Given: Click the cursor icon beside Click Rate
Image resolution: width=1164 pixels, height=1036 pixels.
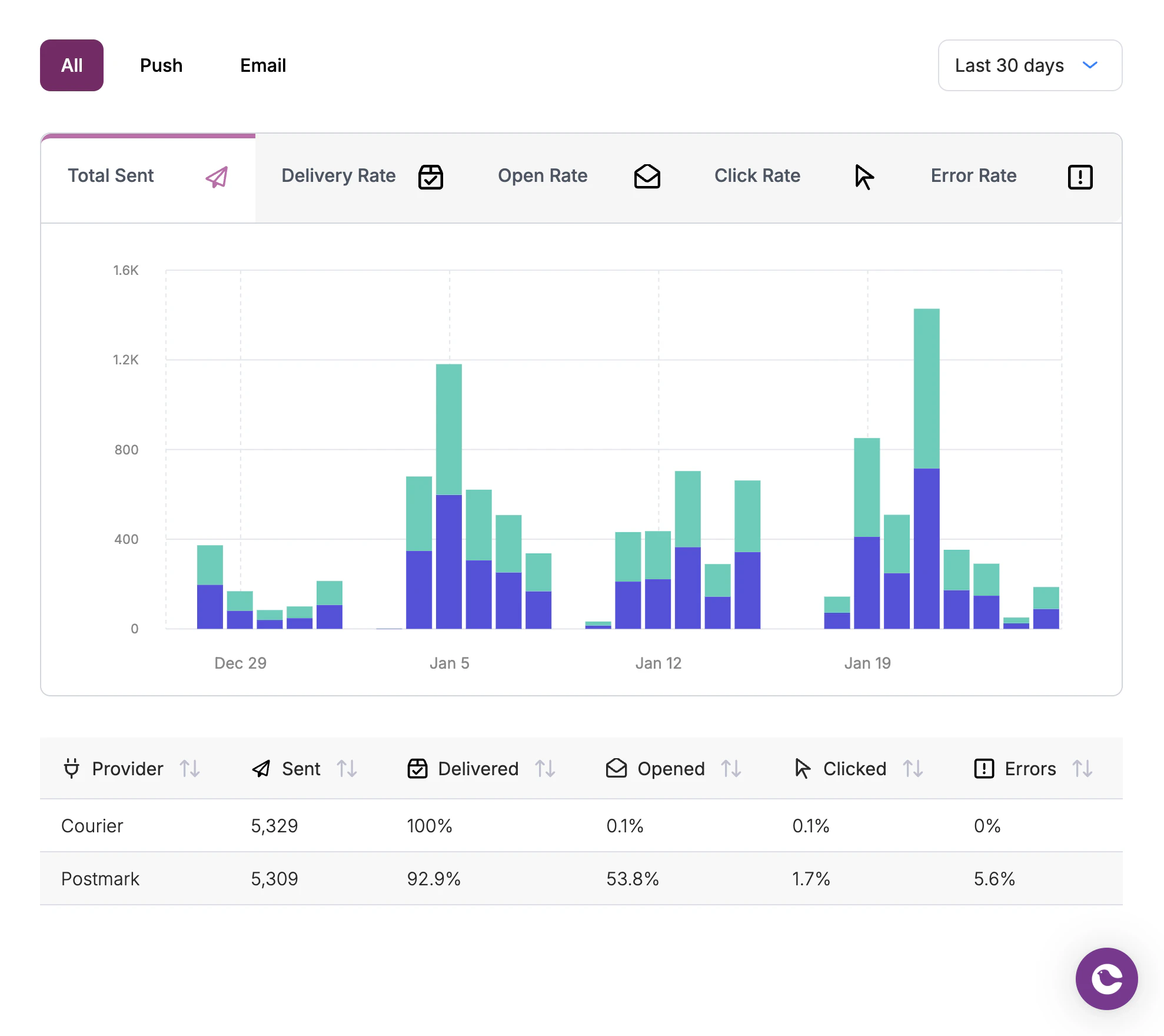Looking at the screenshot, I should coord(864,176).
